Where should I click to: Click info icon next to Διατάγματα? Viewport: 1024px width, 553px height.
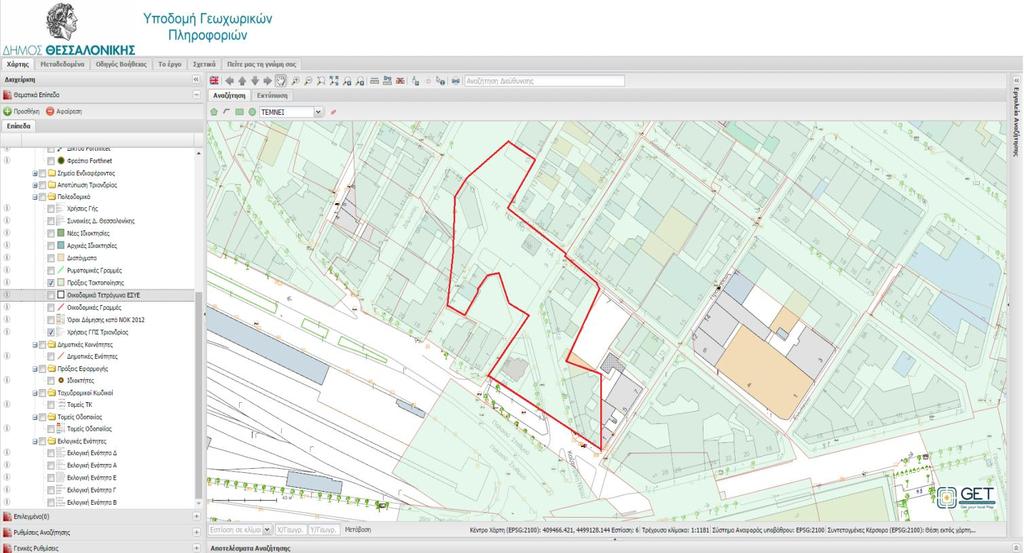pyautogui.click(x=7, y=257)
